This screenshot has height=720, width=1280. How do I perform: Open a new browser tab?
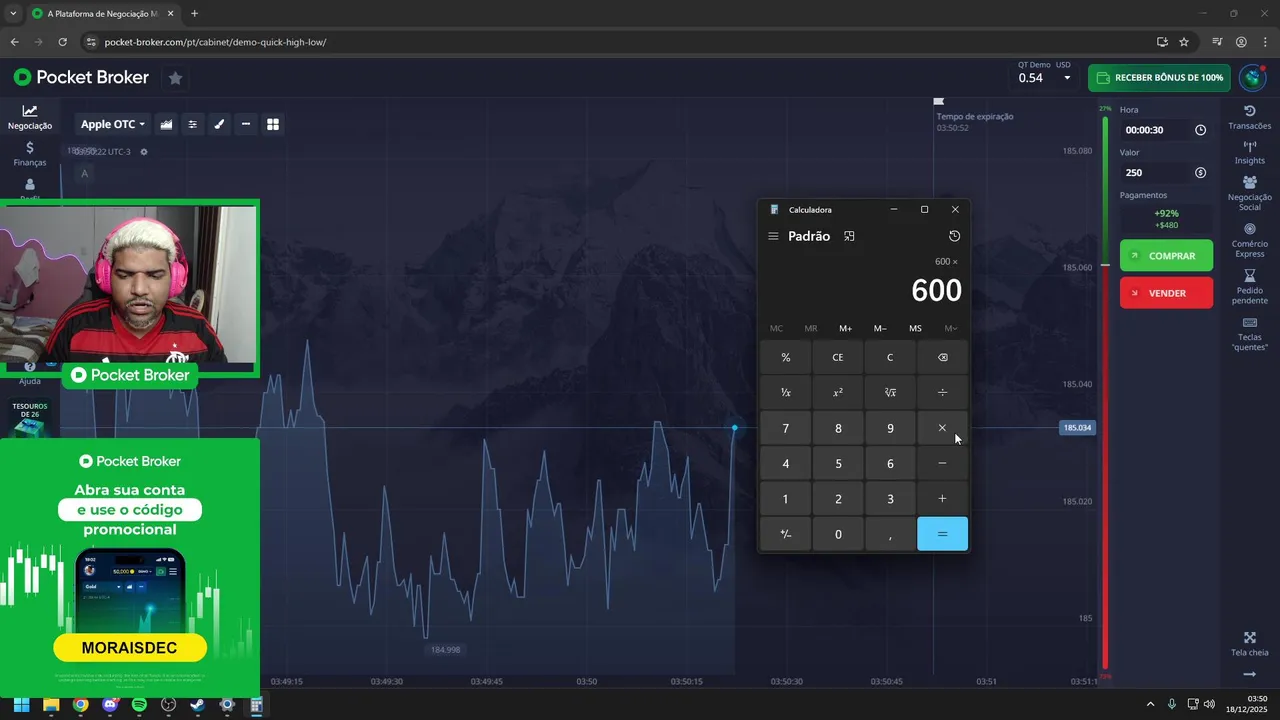194,14
